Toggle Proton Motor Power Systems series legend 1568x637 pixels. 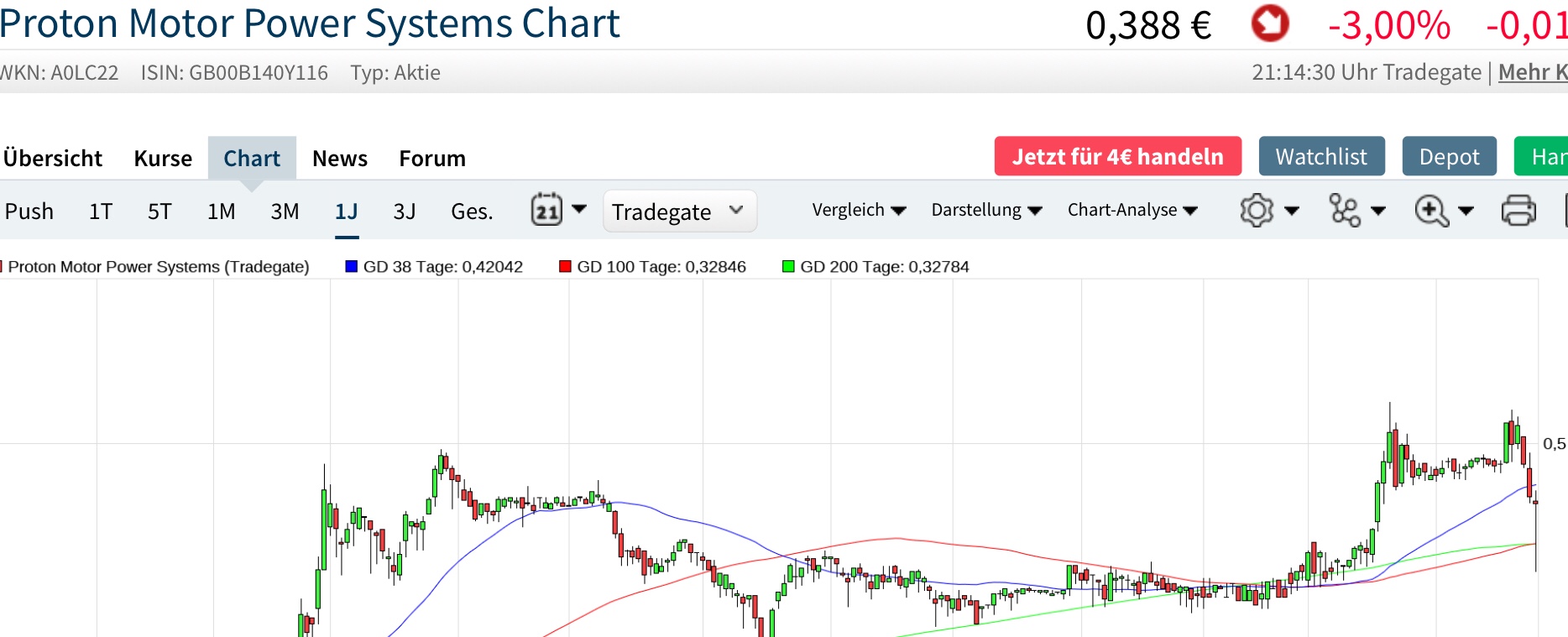coord(158,267)
